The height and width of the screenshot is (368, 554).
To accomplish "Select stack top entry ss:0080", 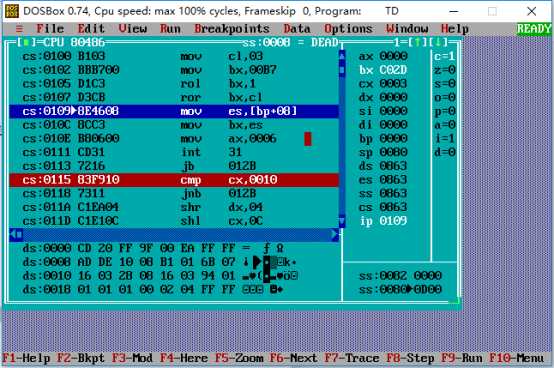I will [x=400, y=290].
